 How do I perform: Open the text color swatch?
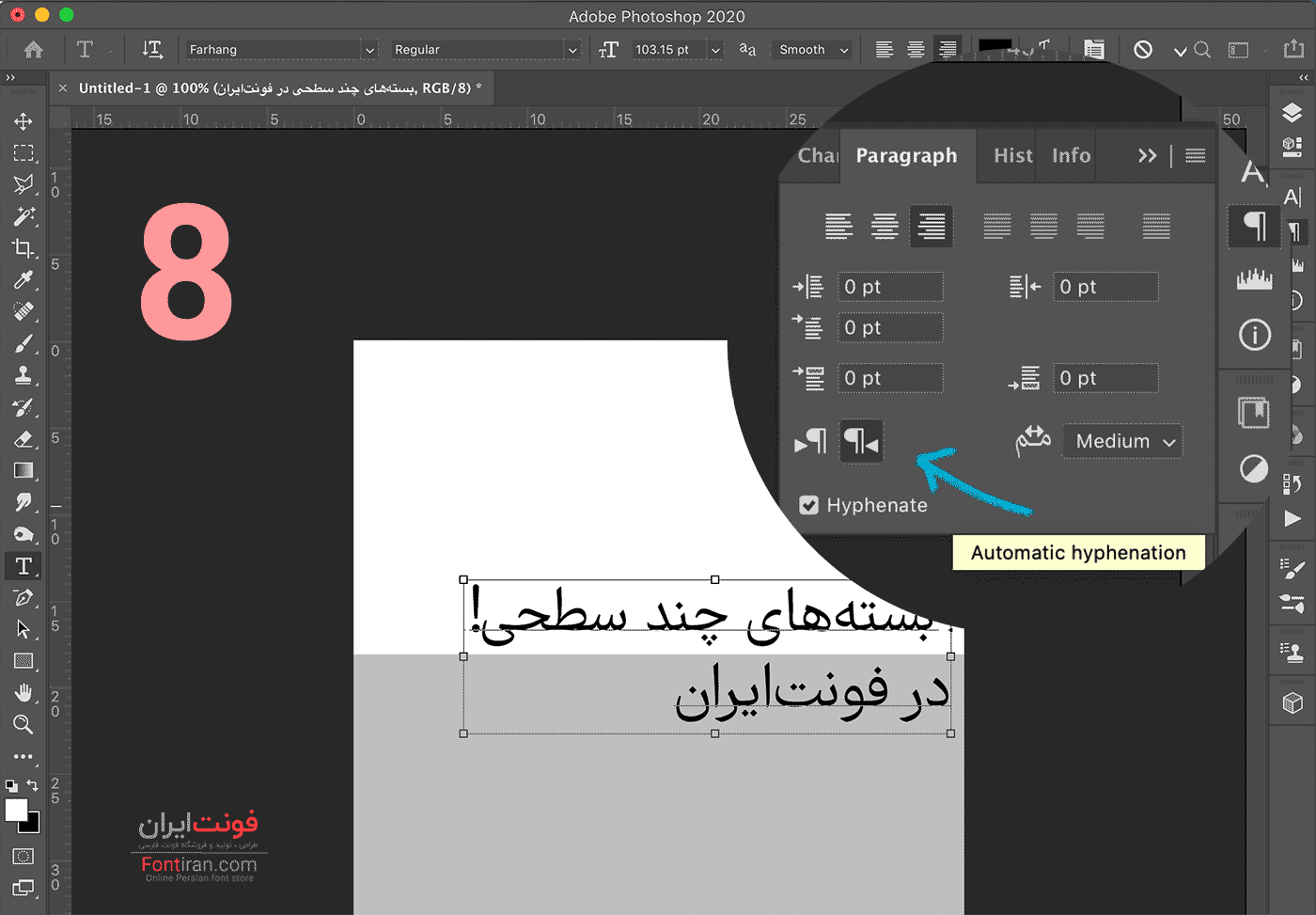tap(995, 45)
